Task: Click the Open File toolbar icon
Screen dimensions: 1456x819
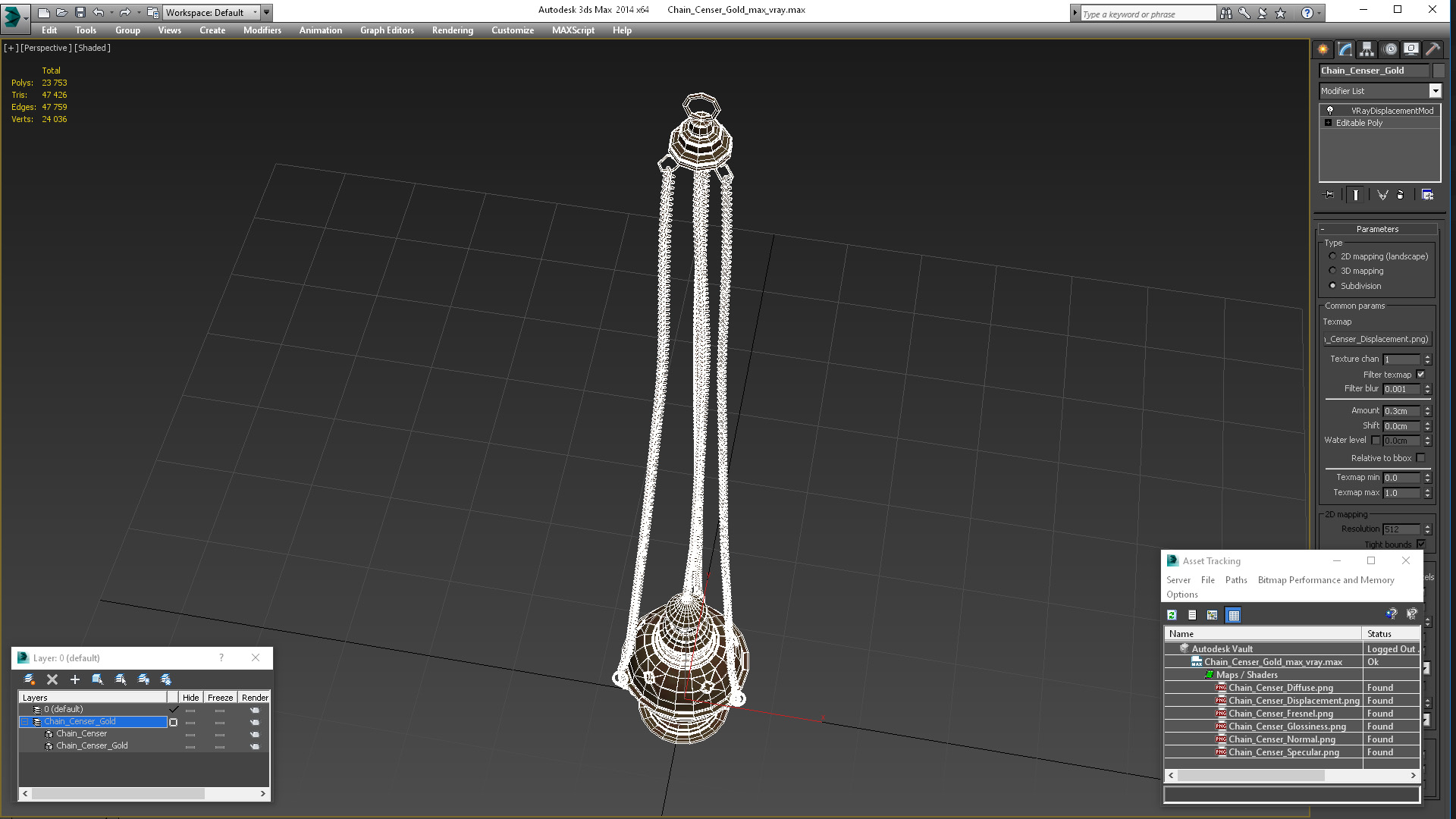Action: tap(62, 12)
